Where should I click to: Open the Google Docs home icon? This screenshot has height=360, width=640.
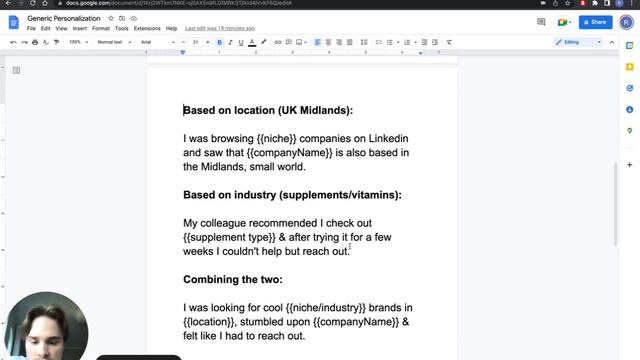[x=13, y=22]
